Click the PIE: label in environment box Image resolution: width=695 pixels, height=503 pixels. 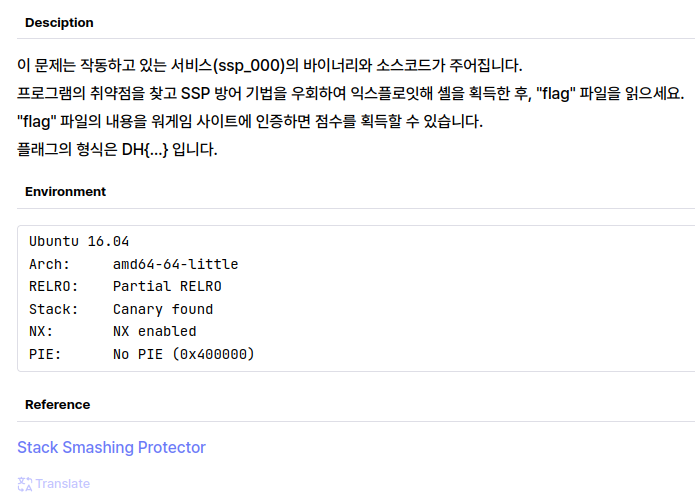click(x=45, y=354)
